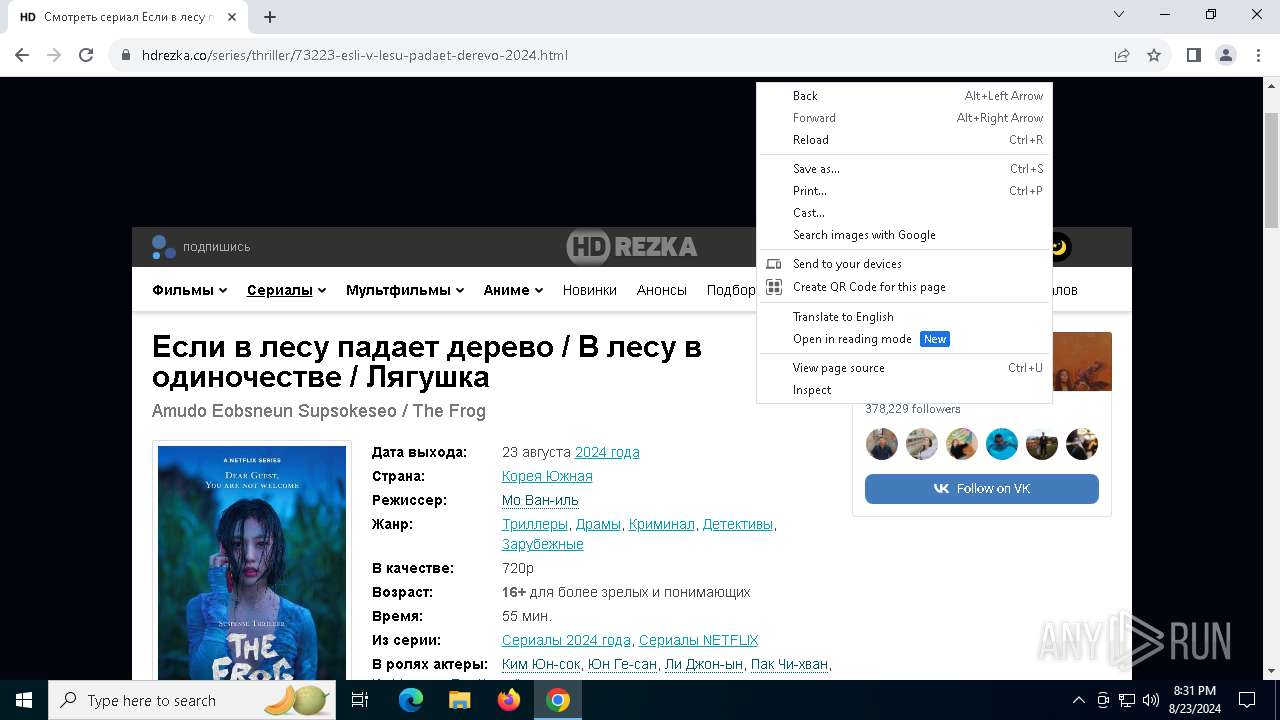Select Print... in context menu
The width and height of the screenshot is (1280, 720).
(904, 191)
